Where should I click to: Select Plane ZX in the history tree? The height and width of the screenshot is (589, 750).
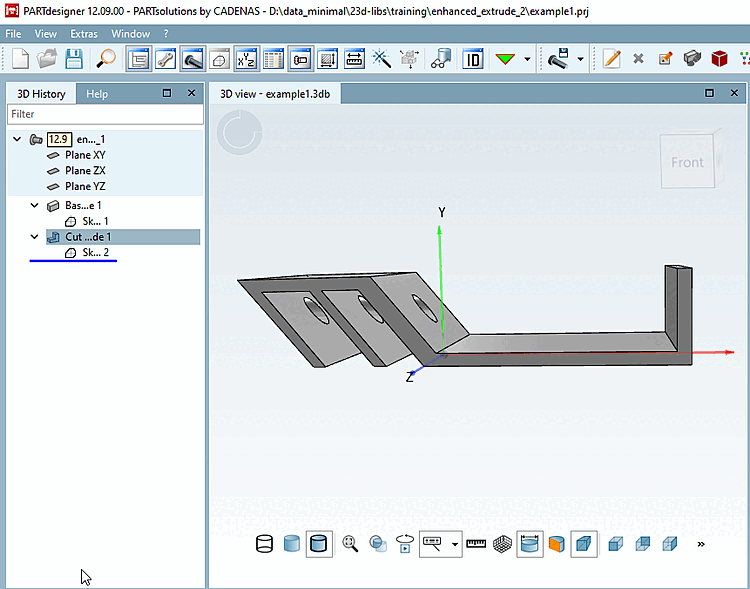[85, 171]
